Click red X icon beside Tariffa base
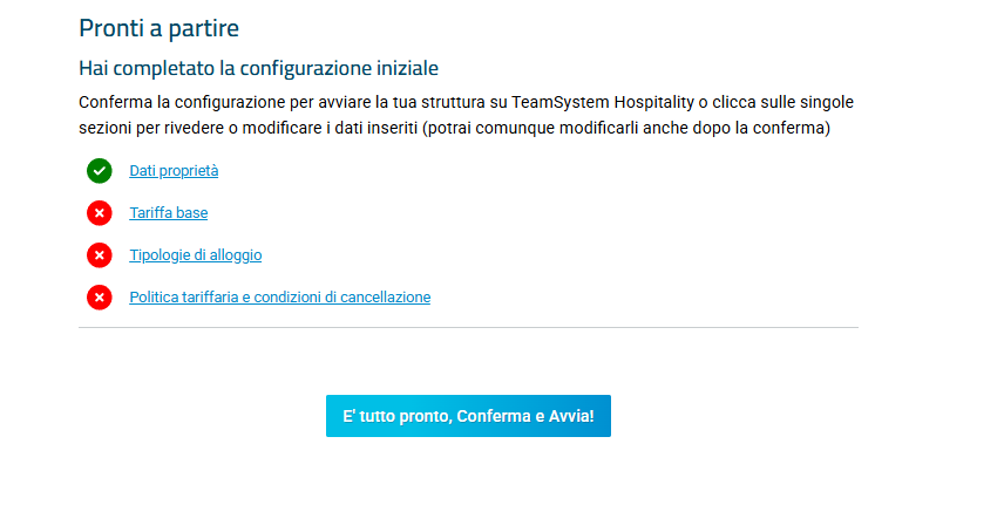 [99, 213]
